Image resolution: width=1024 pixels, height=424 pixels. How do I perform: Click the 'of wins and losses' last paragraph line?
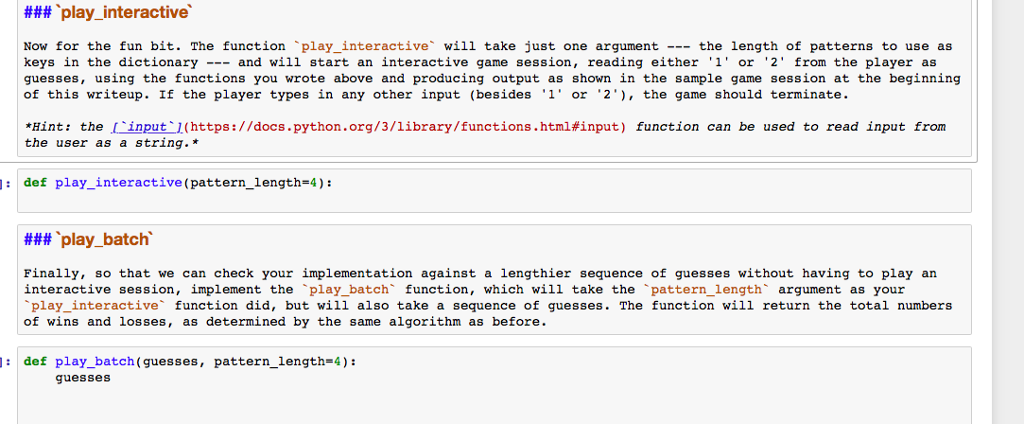(284, 322)
